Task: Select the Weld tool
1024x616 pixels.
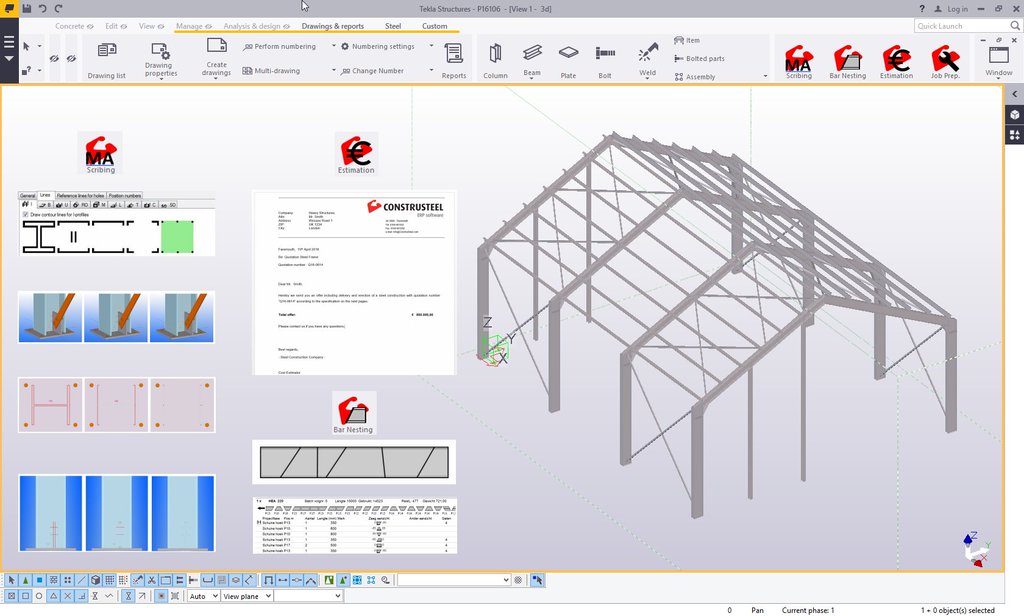Action: coord(647,61)
